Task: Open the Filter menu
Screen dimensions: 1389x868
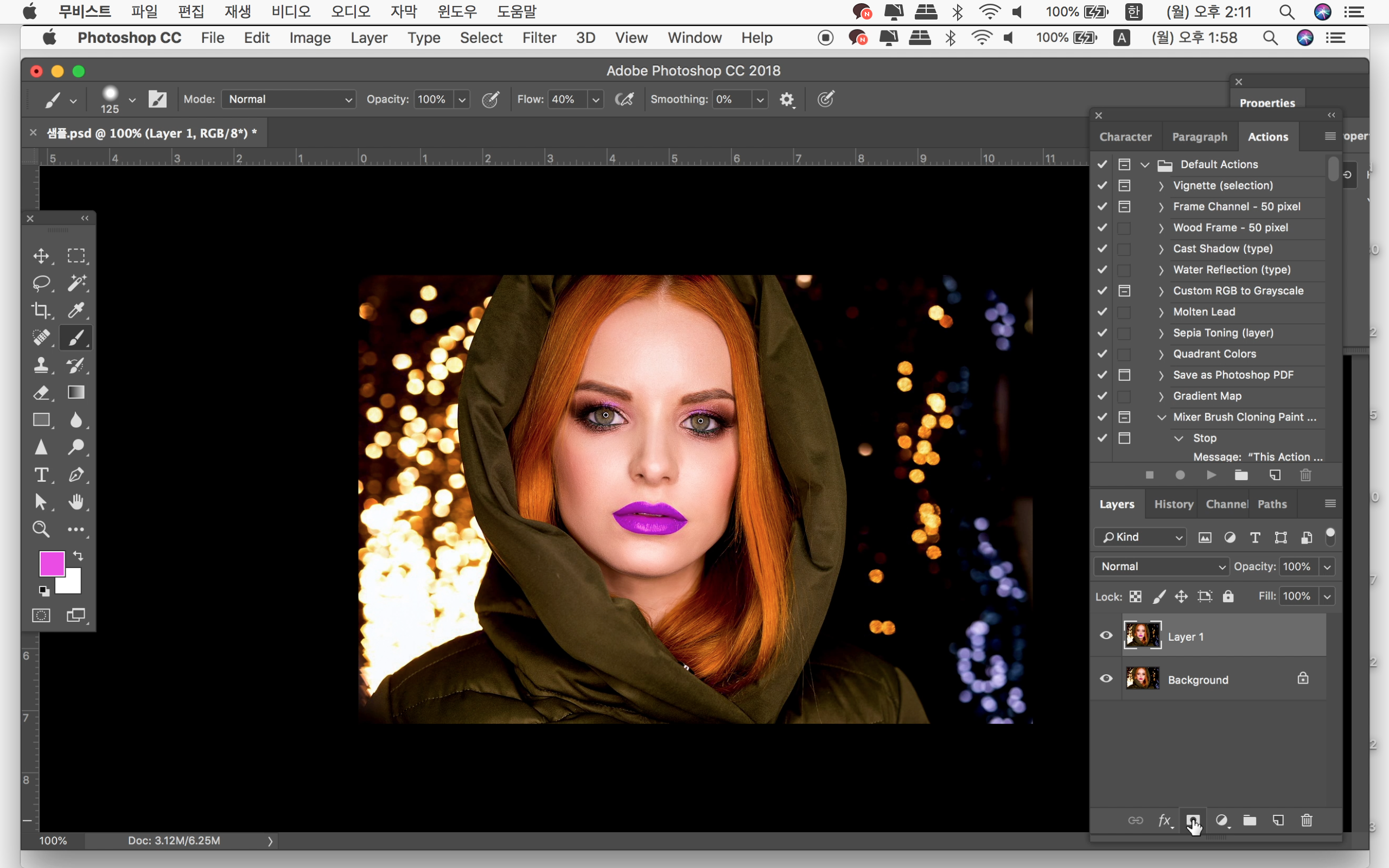Action: pos(538,38)
